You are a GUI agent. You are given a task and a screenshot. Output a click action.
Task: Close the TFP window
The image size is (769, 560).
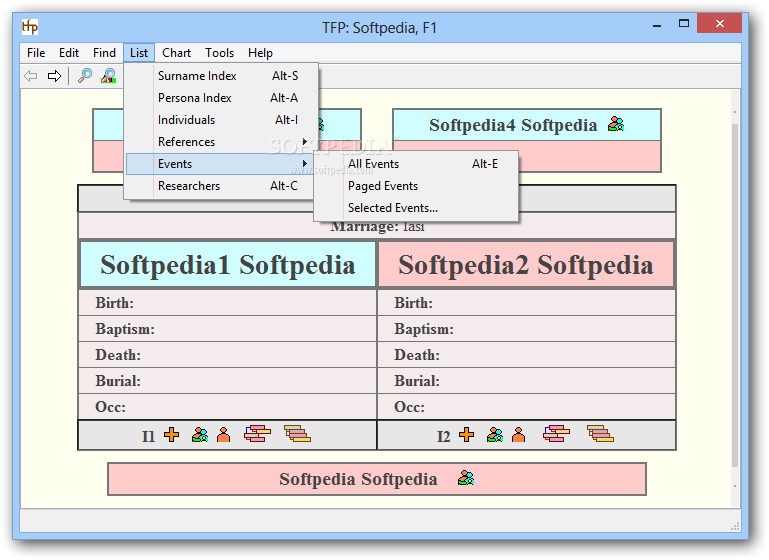(x=719, y=23)
